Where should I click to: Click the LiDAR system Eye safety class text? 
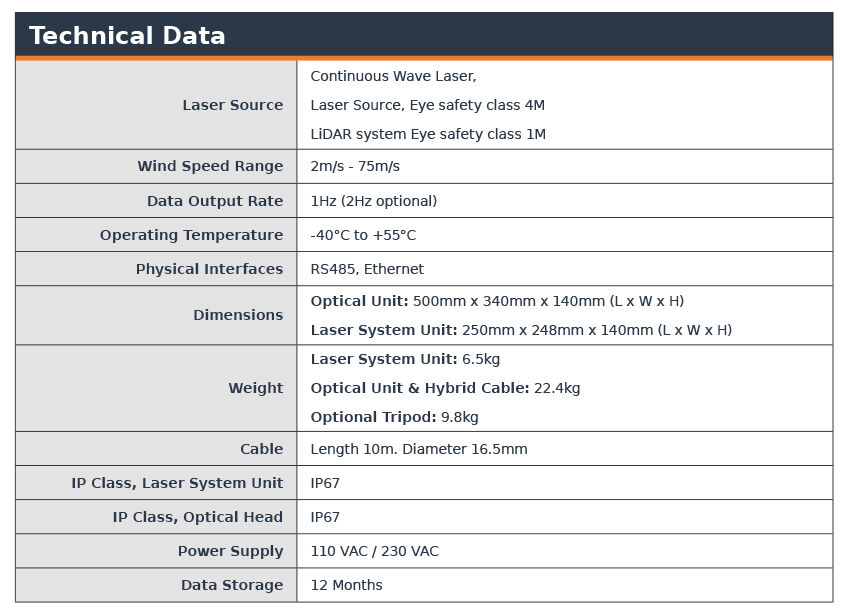(427, 134)
